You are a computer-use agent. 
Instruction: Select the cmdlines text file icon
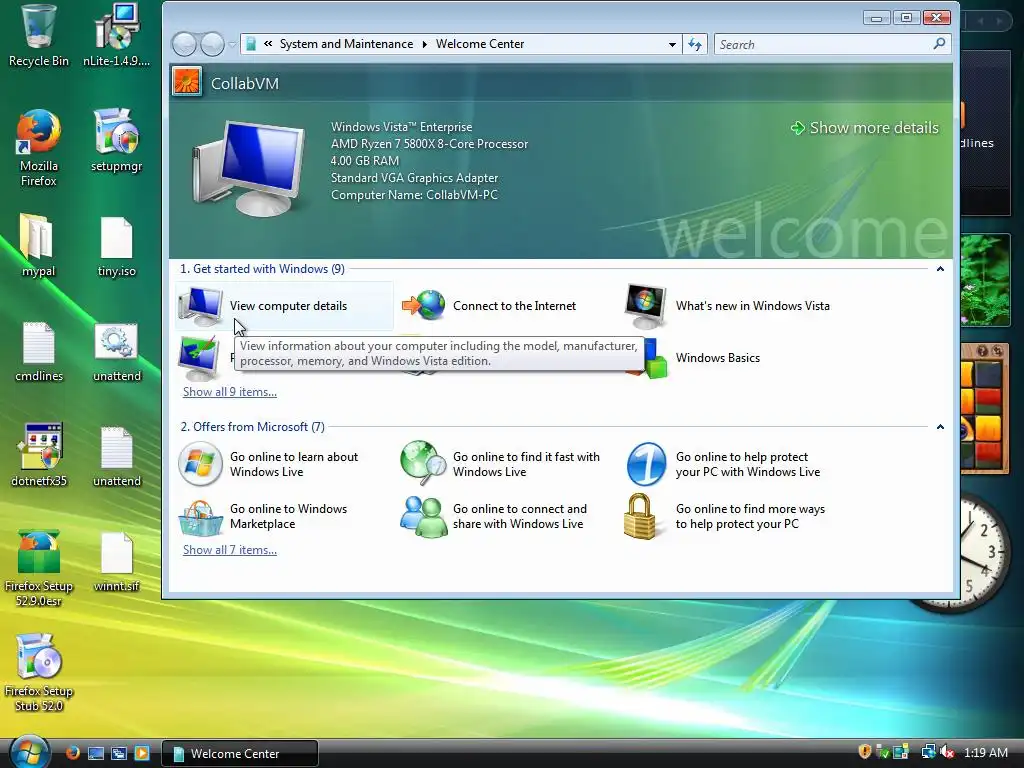(39, 351)
